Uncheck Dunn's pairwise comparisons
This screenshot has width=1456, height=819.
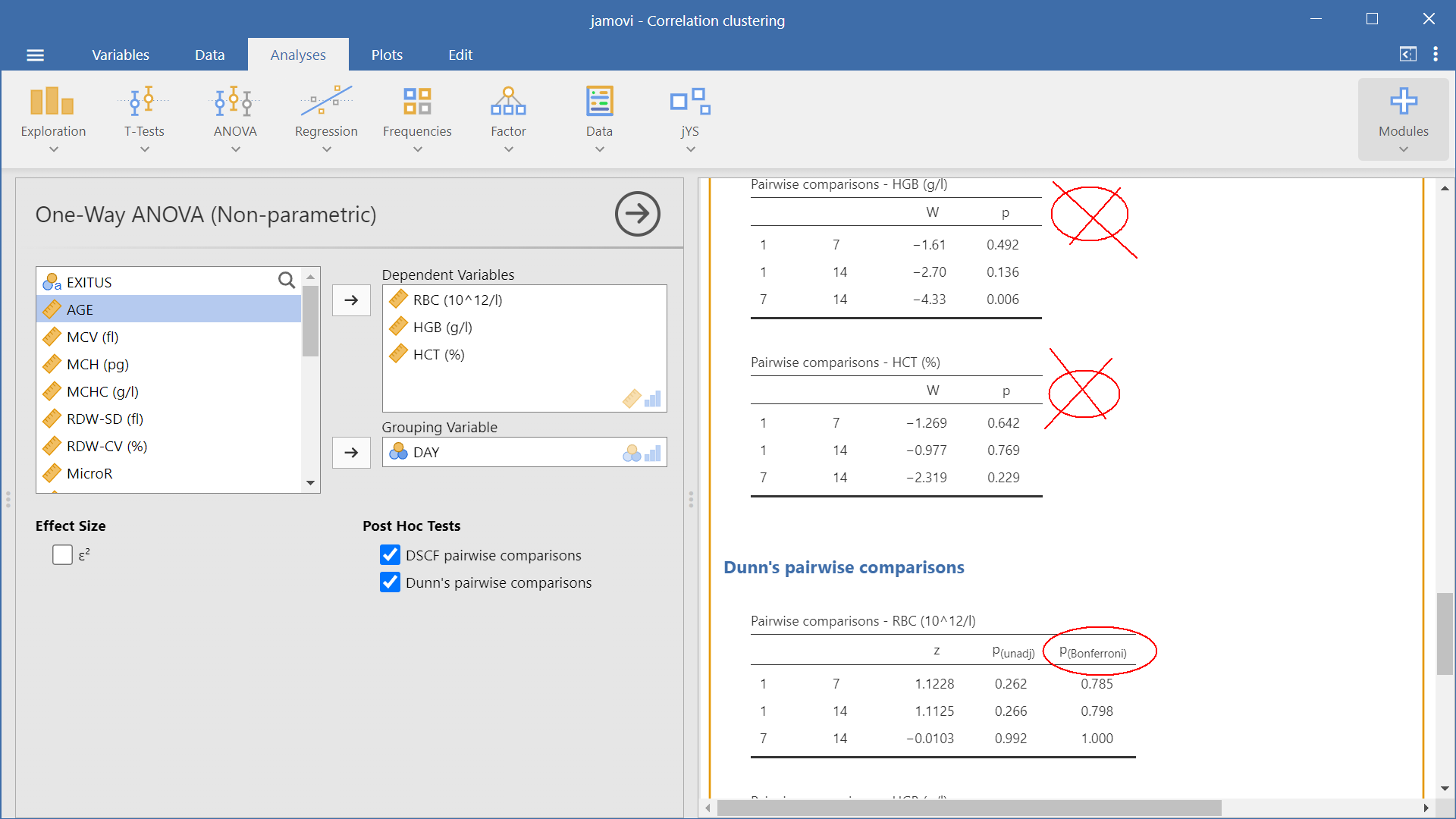click(x=390, y=582)
